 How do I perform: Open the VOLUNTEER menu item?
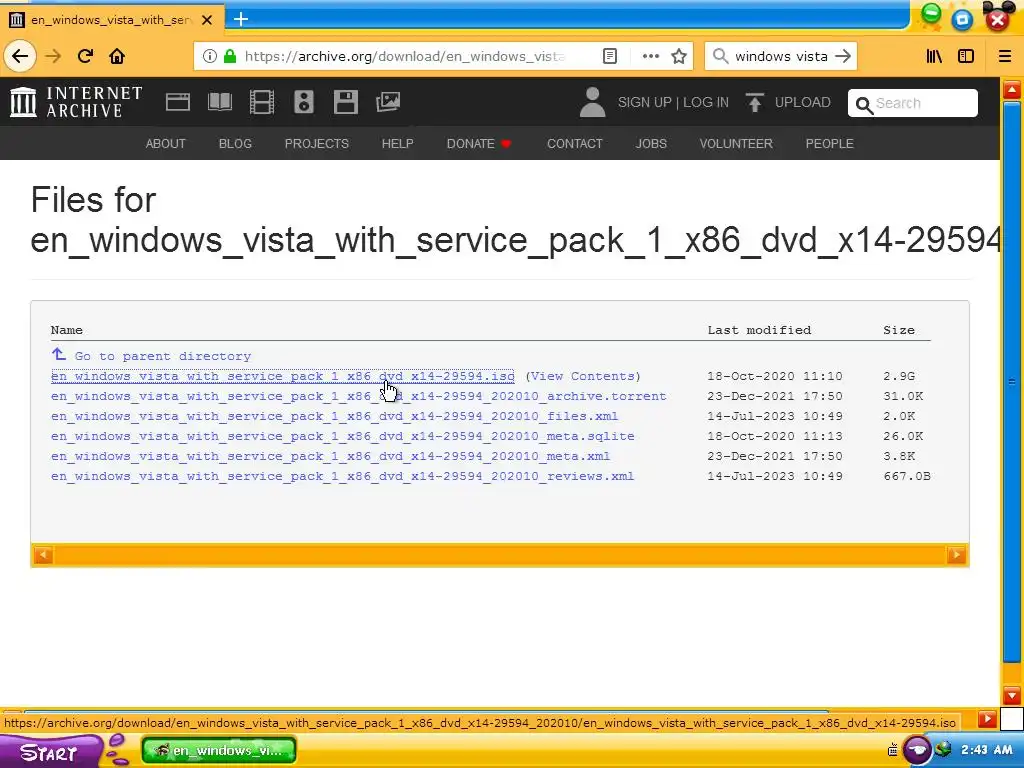pyautogui.click(x=736, y=144)
